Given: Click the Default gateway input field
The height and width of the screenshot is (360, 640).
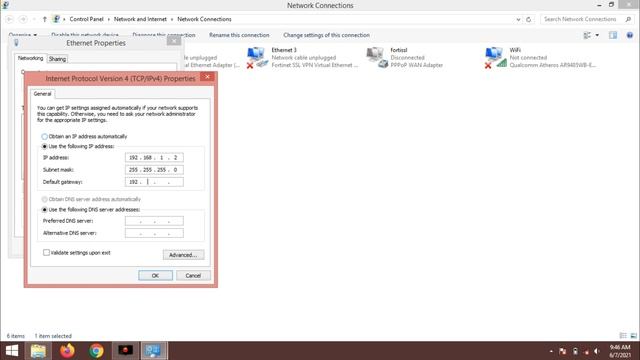Looking at the screenshot, I should [x=154, y=182].
